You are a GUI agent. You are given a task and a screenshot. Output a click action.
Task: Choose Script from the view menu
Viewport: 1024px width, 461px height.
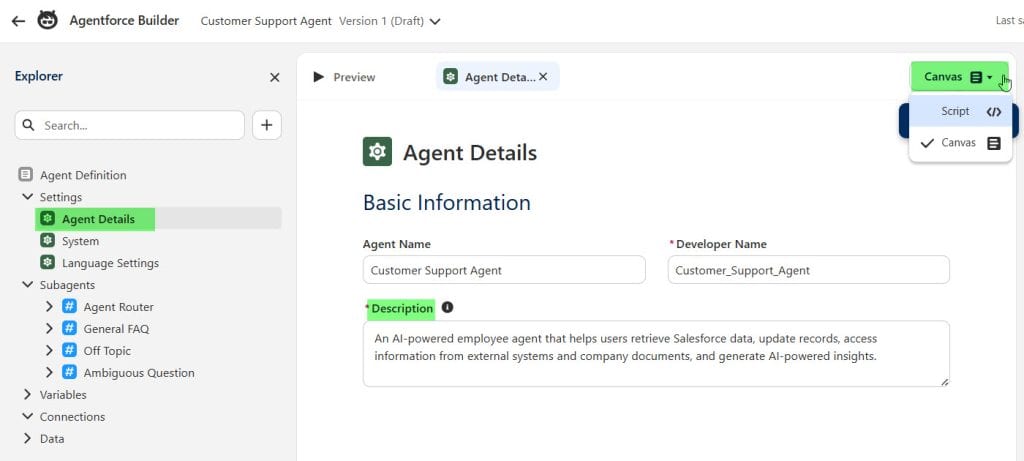(x=961, y=111)
